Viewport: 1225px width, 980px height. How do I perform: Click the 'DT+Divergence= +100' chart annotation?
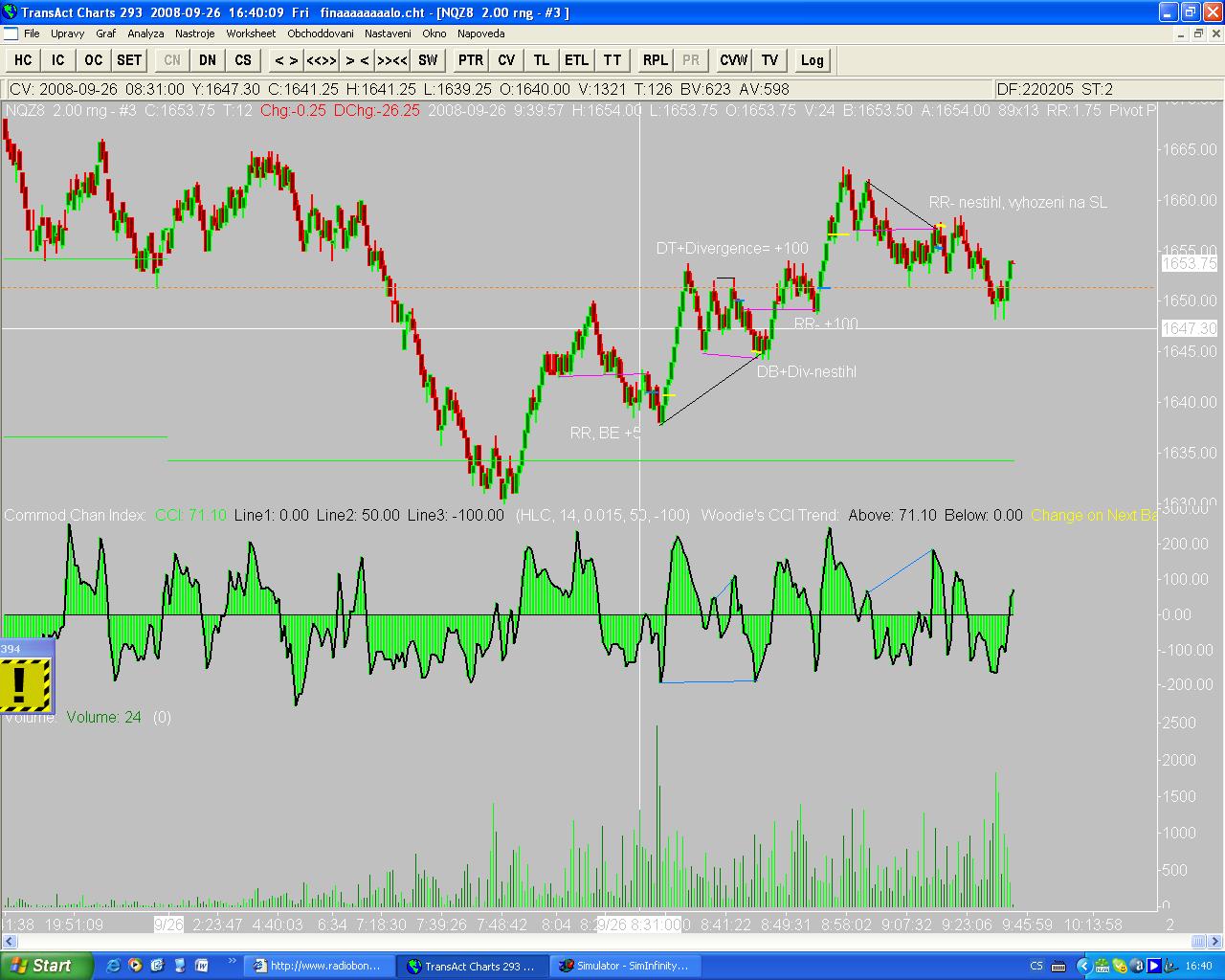[x=732, y=249]
